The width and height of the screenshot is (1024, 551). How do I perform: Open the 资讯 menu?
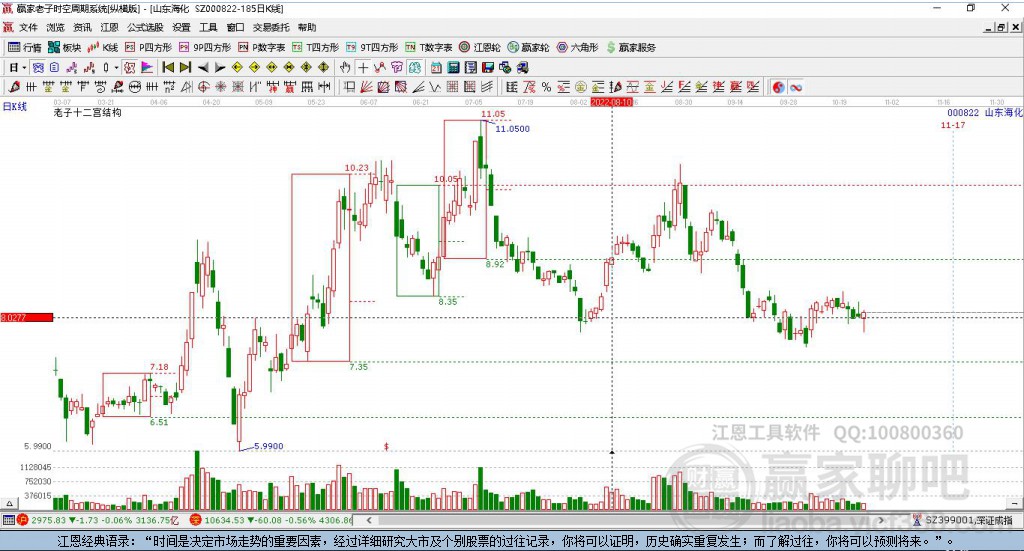tap(82, 27)
